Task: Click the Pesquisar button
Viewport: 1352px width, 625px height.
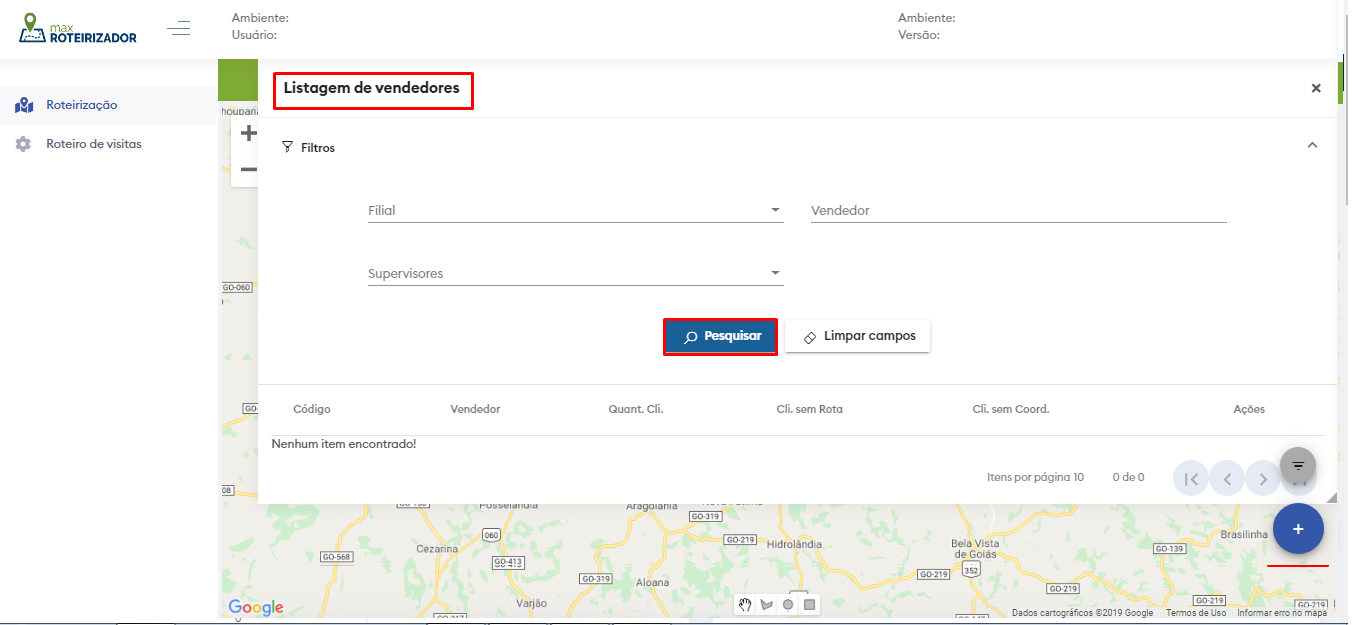Action: 720,337
